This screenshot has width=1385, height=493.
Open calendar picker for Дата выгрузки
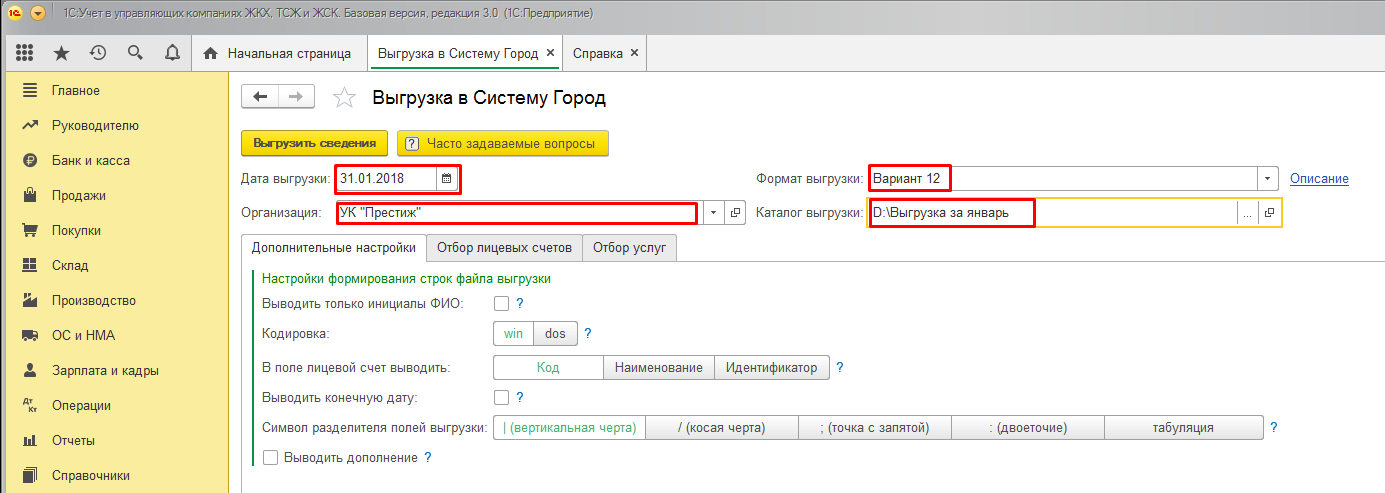pyautogui.click(x=447, y=179)
